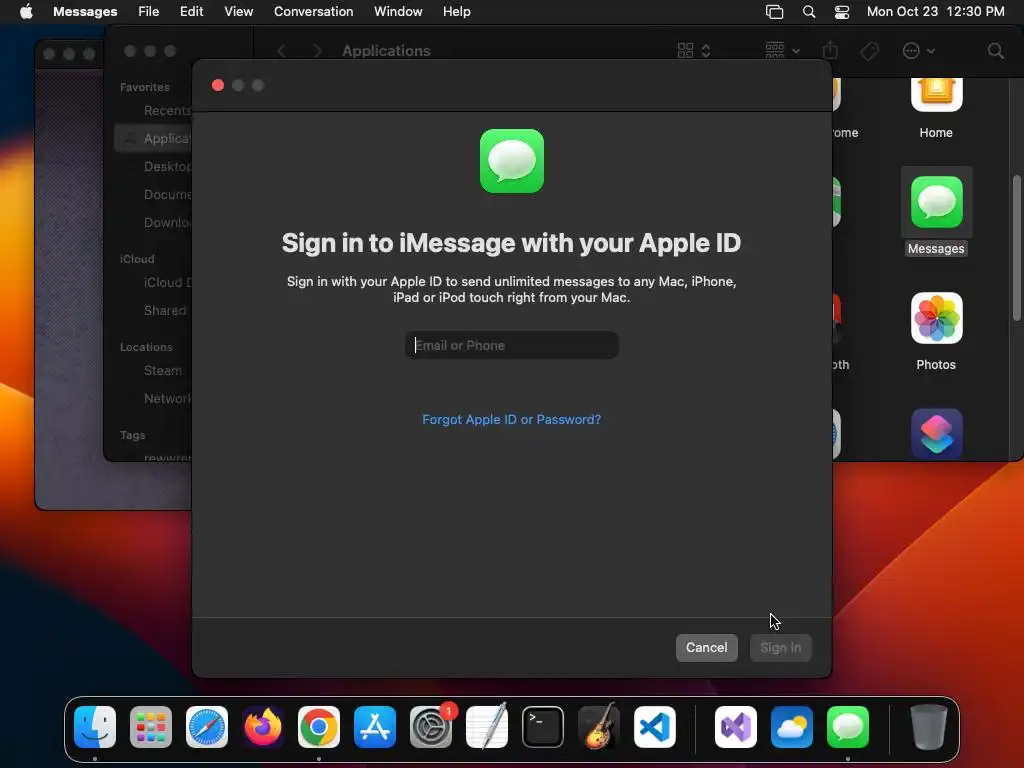The image size is (1024, 768).
Task: Launch Visual Studio Code from the Dock
Action: point(655,727)
